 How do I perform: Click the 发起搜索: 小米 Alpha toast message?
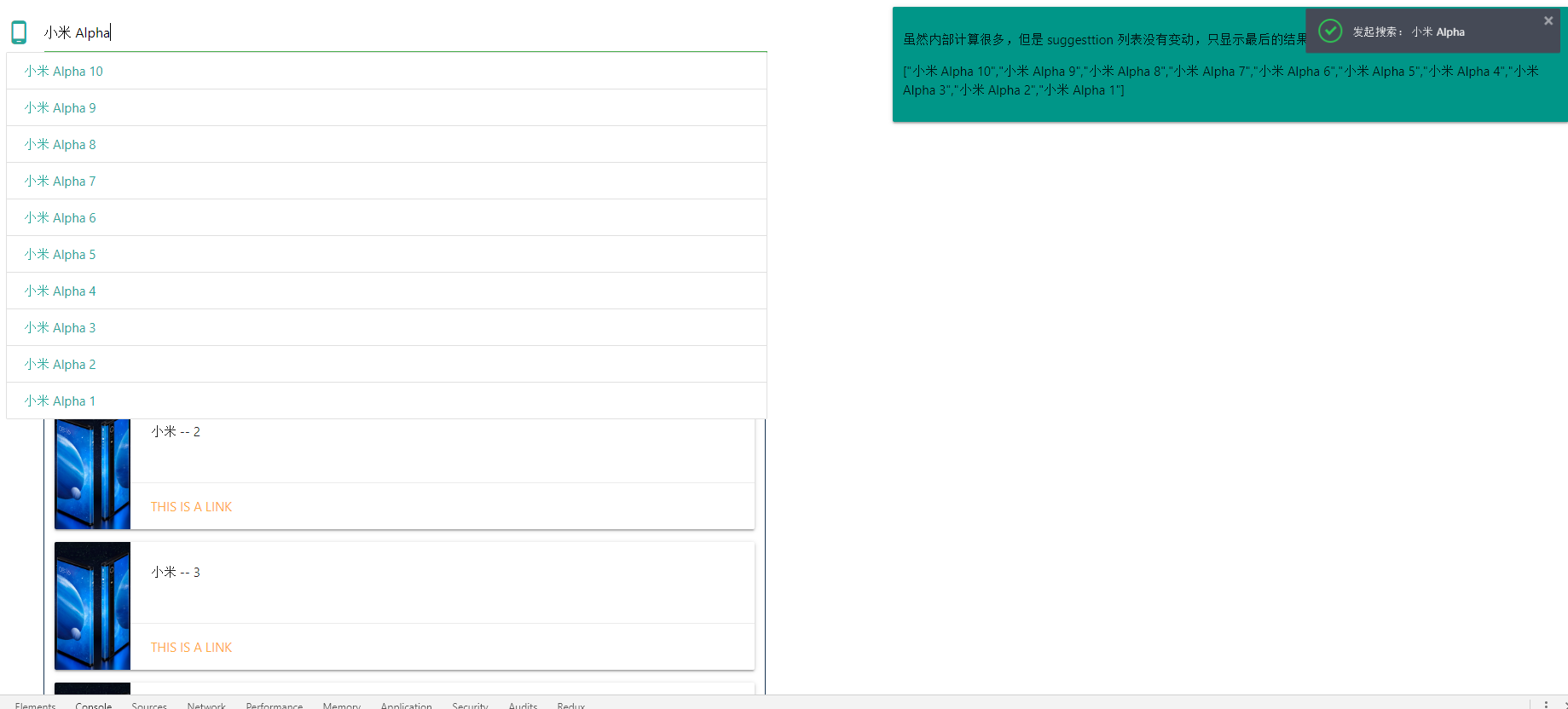(x=1409, y=32)
